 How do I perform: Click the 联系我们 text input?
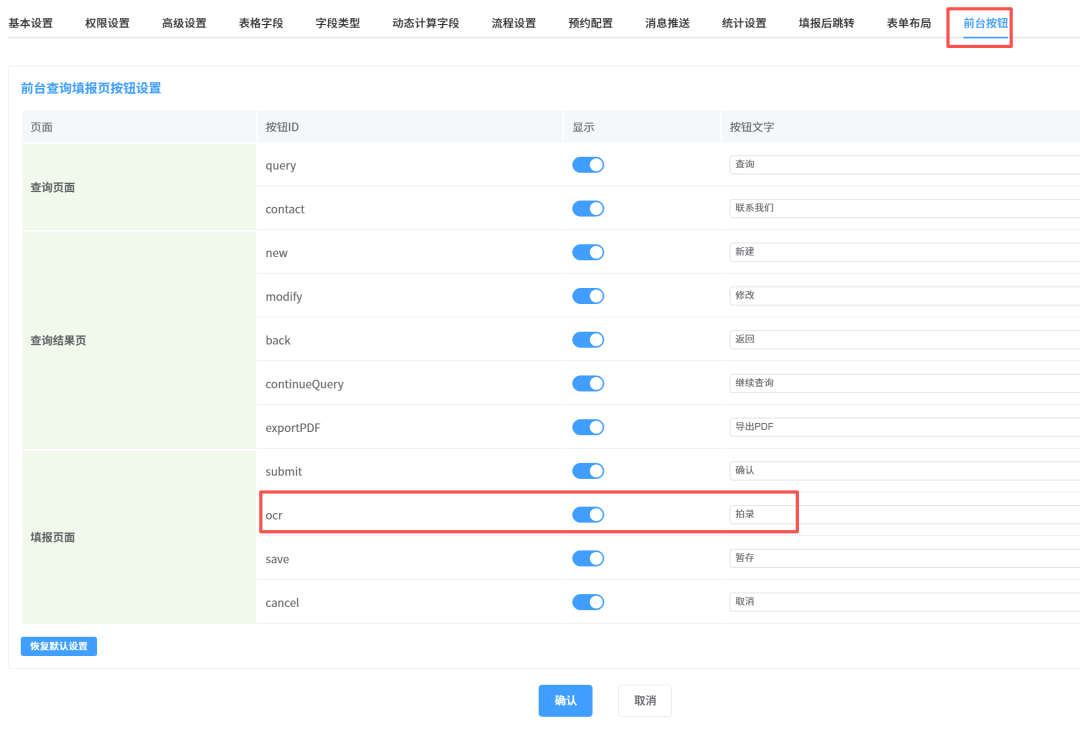[x=904, y=208]
